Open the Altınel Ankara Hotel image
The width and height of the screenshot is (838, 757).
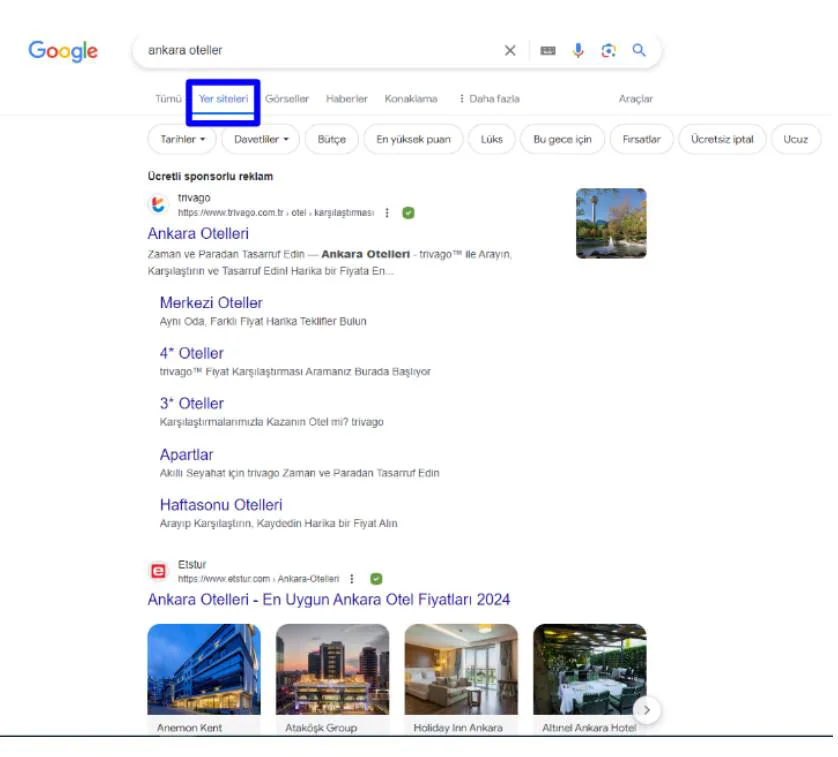coord(589,669)
